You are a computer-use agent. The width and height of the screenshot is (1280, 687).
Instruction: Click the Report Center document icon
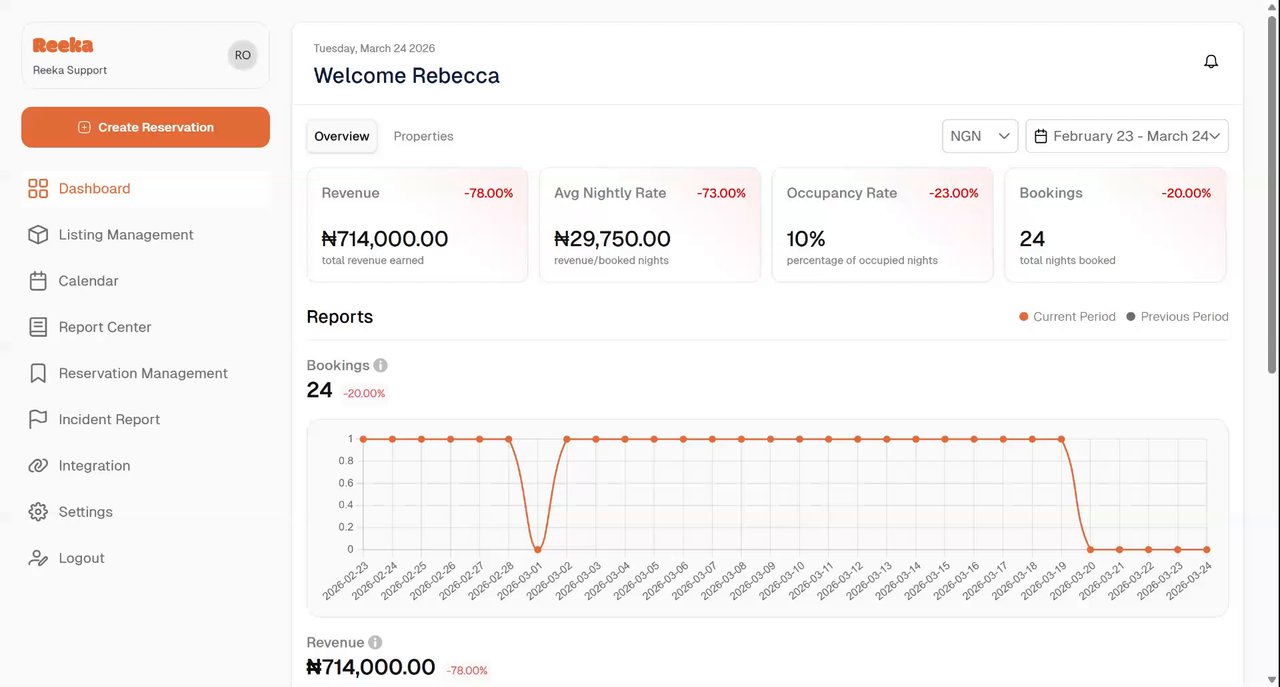click(x=38, y=327)
